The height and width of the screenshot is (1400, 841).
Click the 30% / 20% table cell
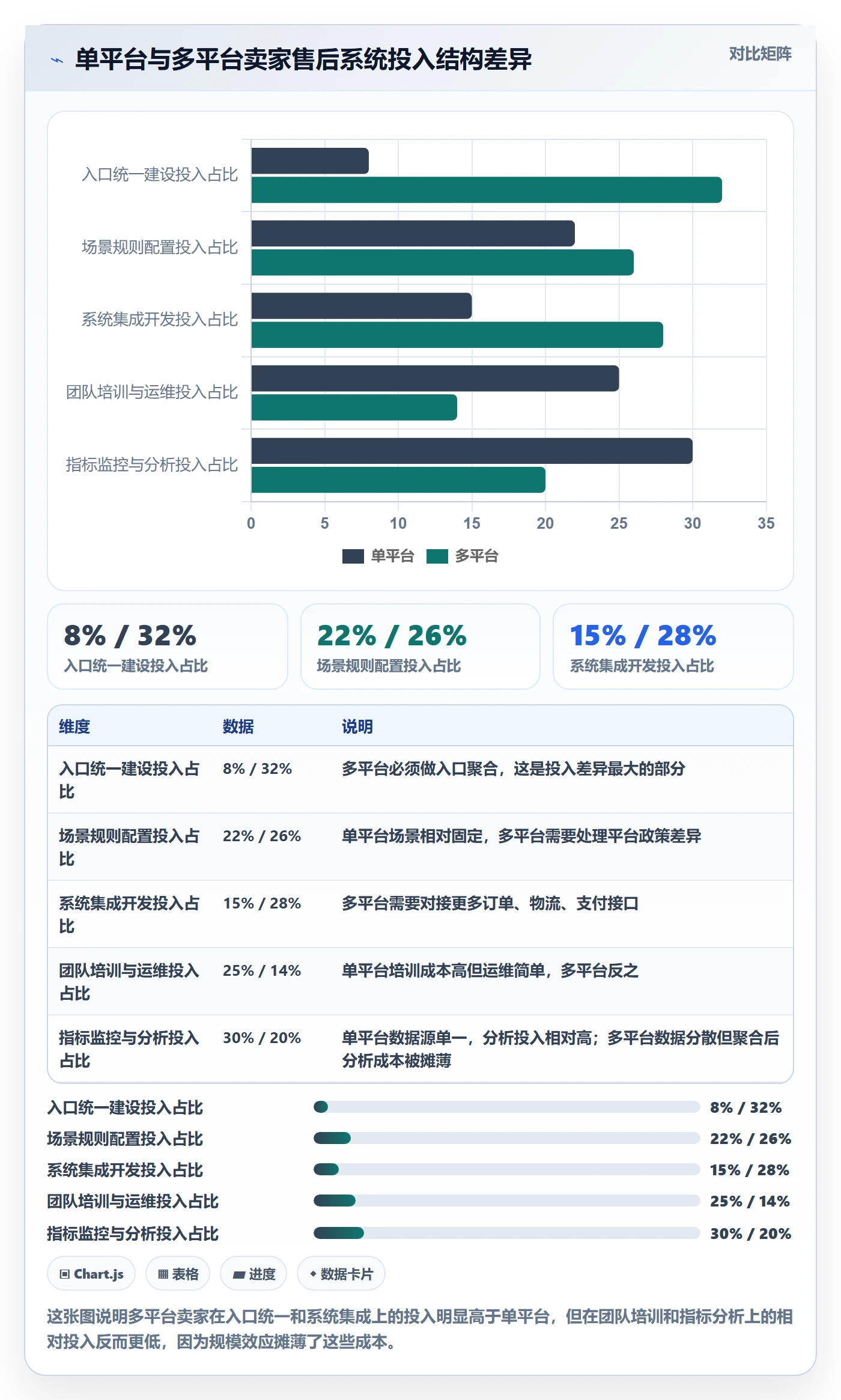(x=262, y=1038)
